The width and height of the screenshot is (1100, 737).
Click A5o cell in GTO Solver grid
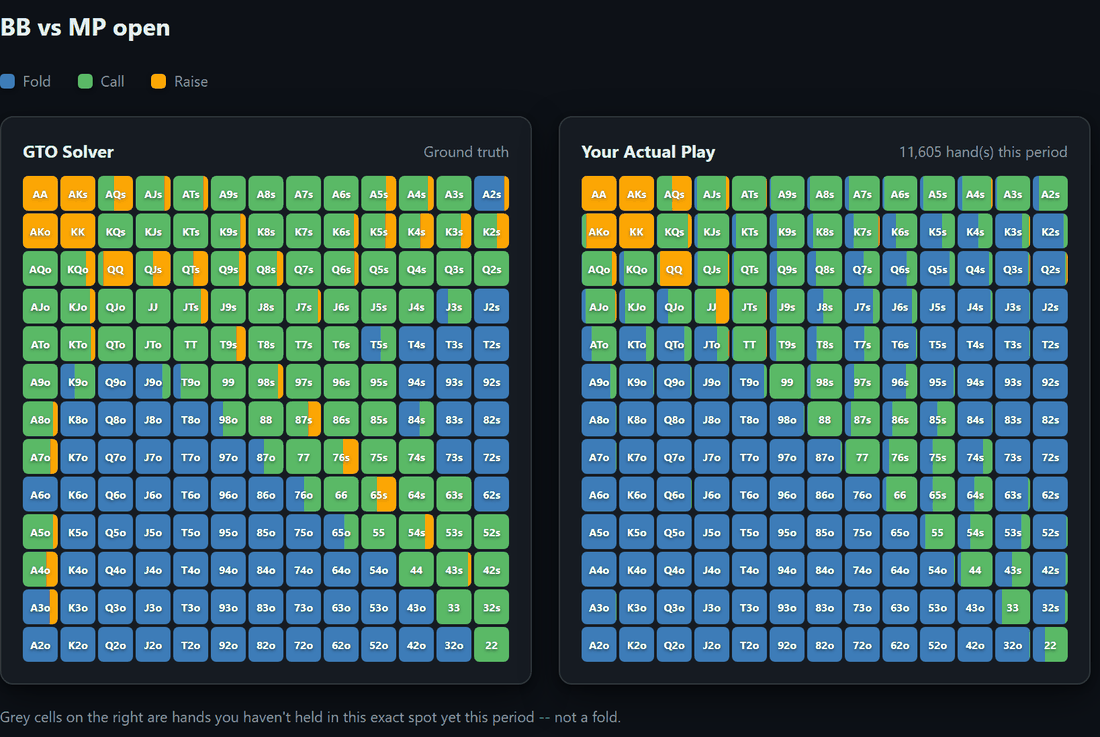[40, 532]
